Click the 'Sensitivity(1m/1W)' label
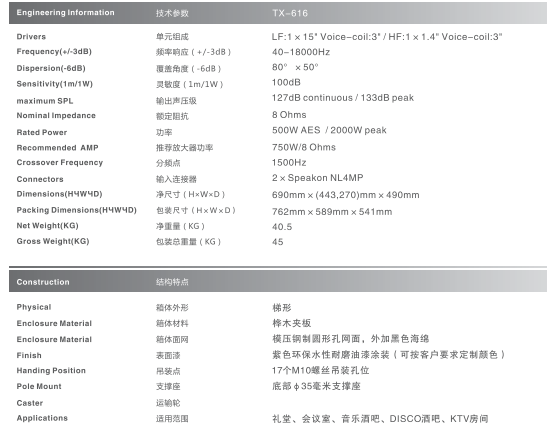Viewport: 547px width, 430px height. (x=55, y=84)
